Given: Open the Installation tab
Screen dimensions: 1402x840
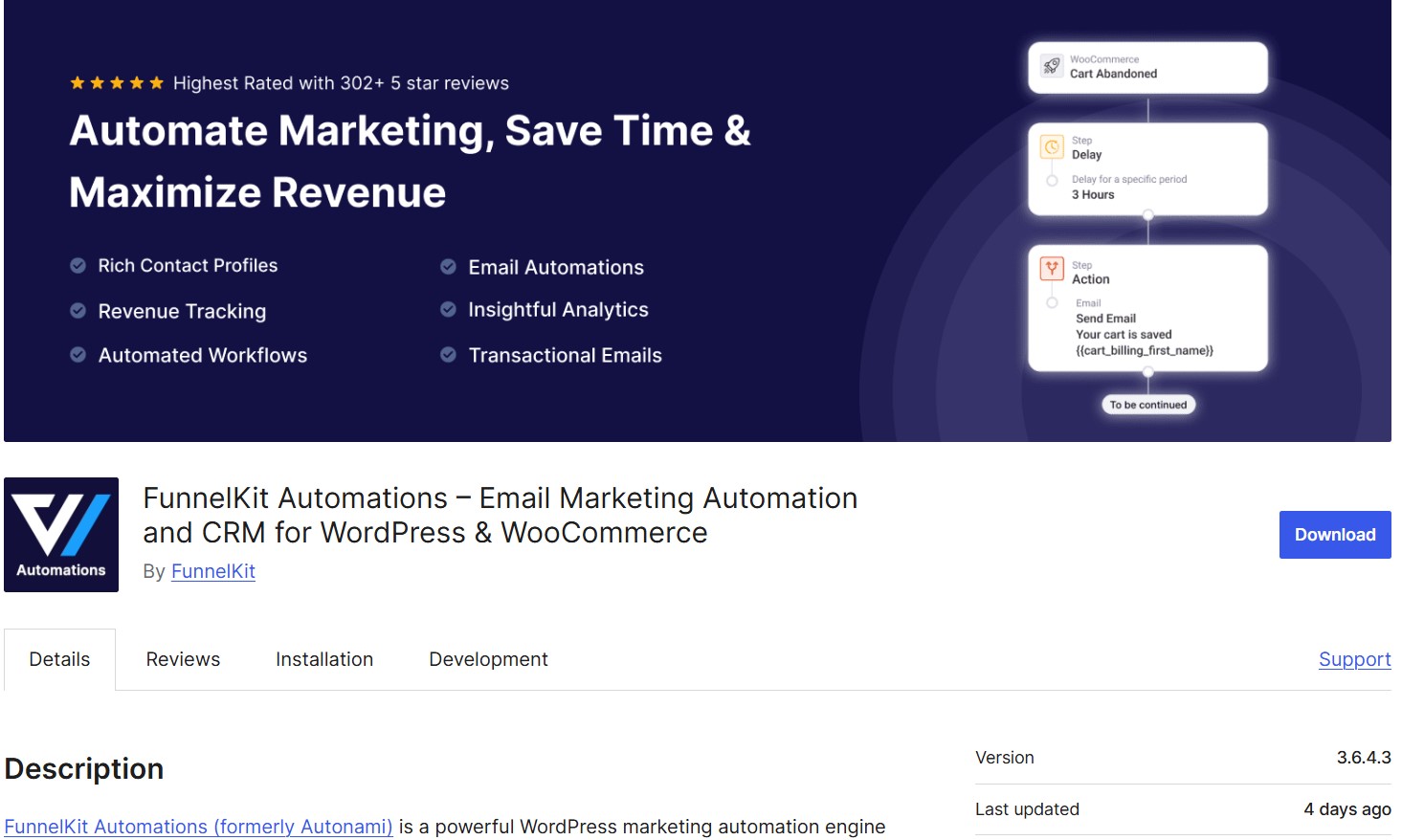Looking at the screenshot, I should pos(324,659).
